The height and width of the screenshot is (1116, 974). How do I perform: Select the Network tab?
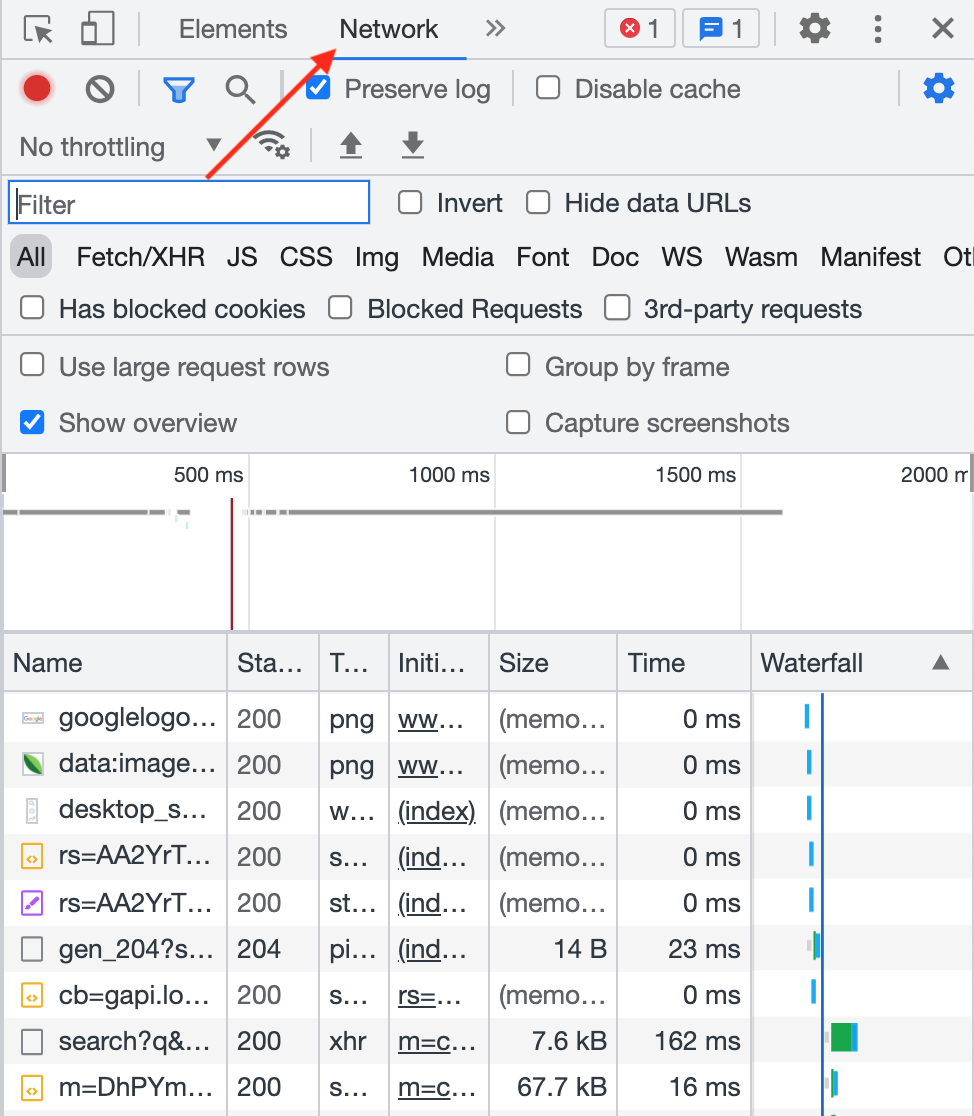[389, 29]
